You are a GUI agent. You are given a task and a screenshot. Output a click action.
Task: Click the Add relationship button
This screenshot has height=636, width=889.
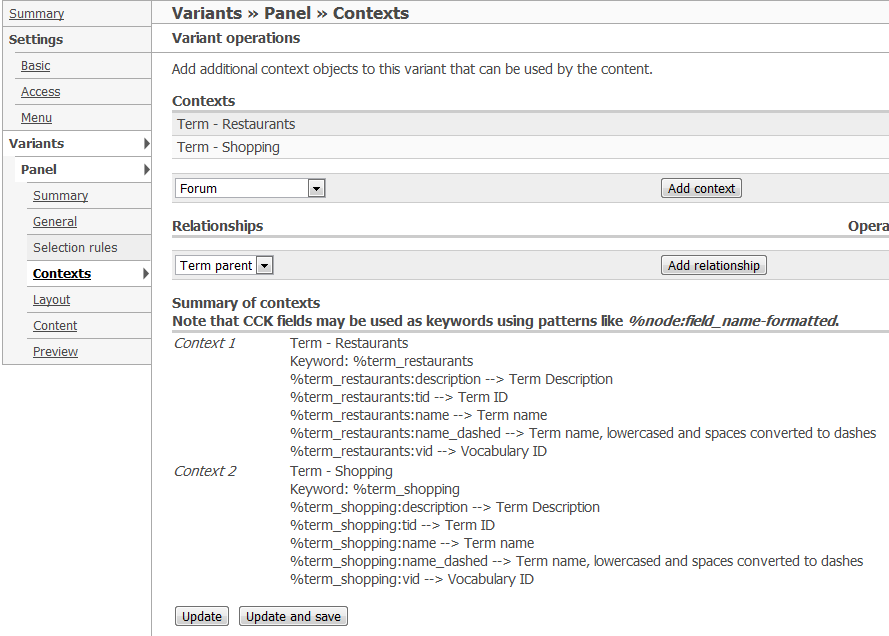click(713, 266)
